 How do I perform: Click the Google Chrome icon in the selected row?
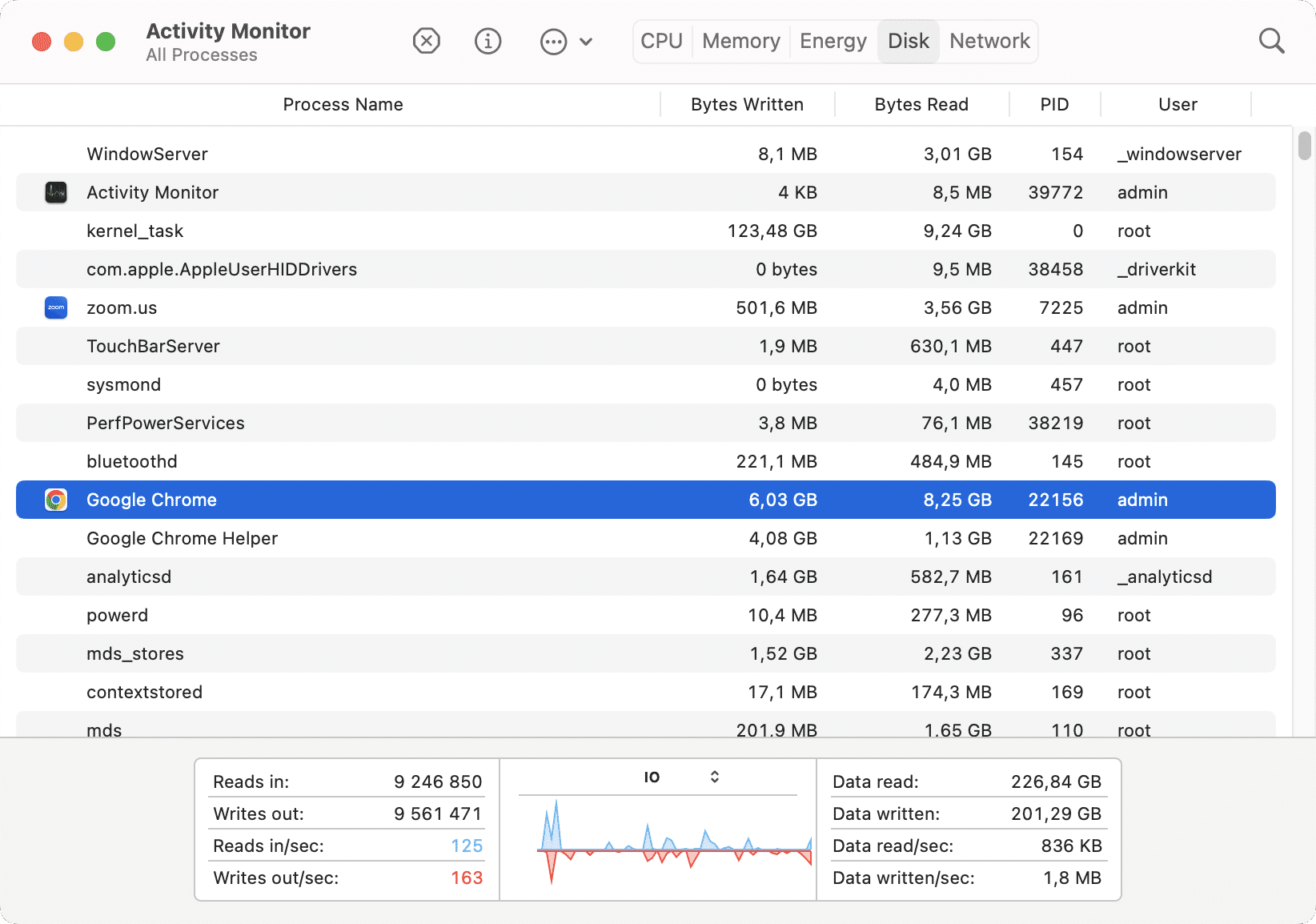tap(55, 499)
